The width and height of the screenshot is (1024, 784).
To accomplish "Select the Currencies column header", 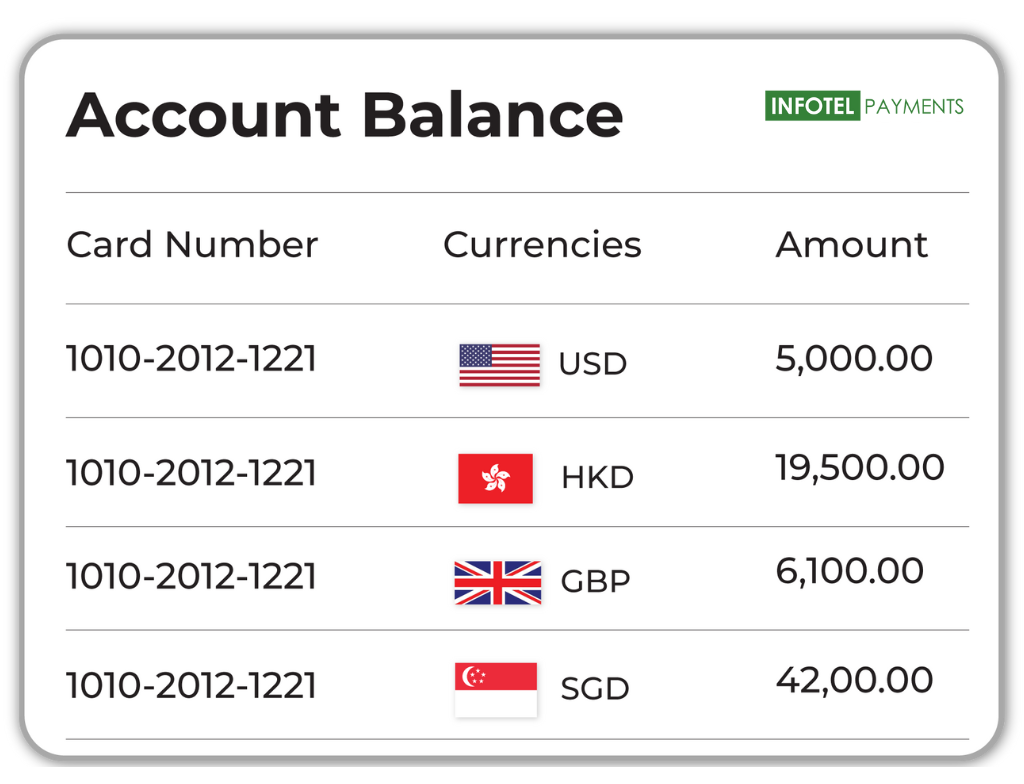I will pos(542,245).
